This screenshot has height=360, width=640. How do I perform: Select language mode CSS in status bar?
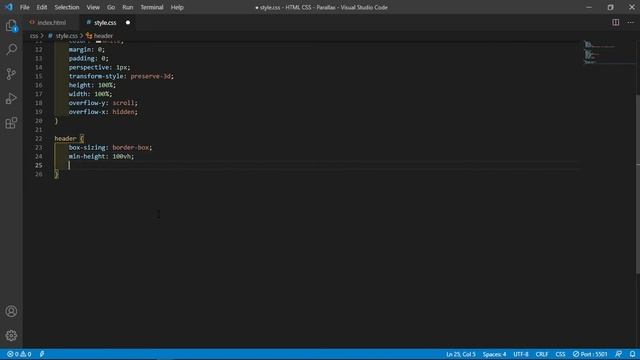560,354
